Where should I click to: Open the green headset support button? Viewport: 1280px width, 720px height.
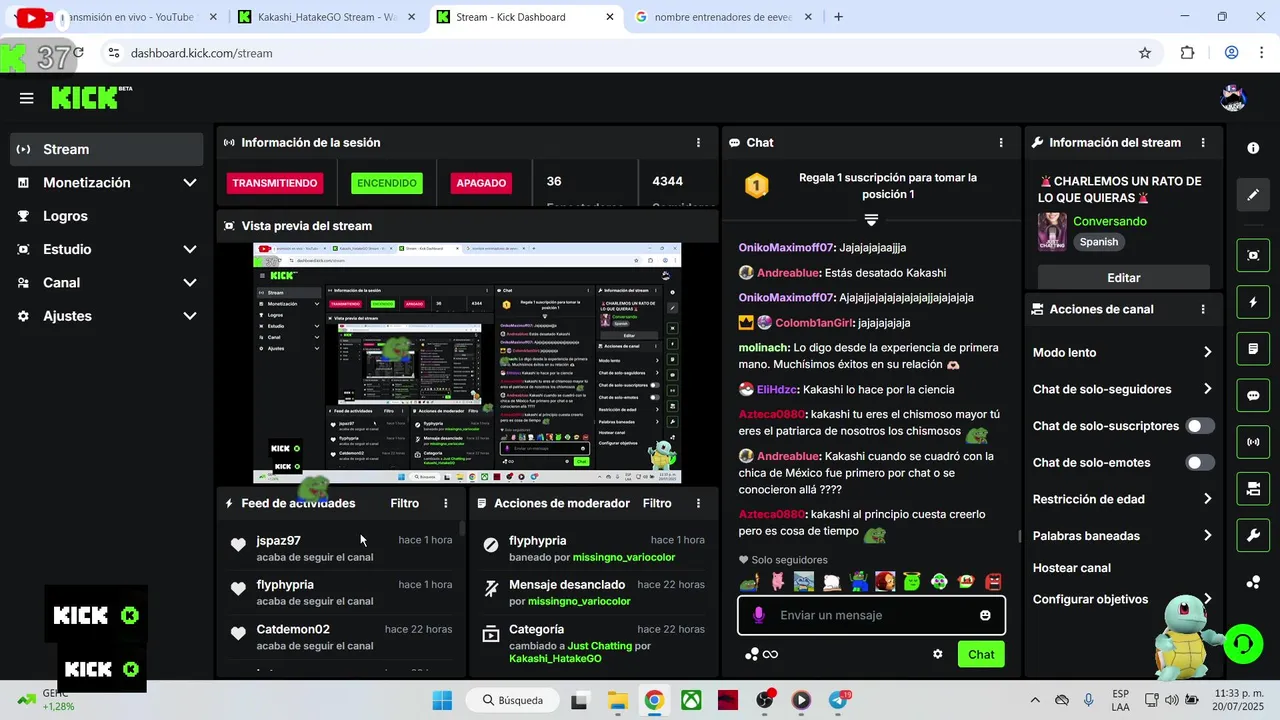pyautogui.click(x=1243, y=644)
